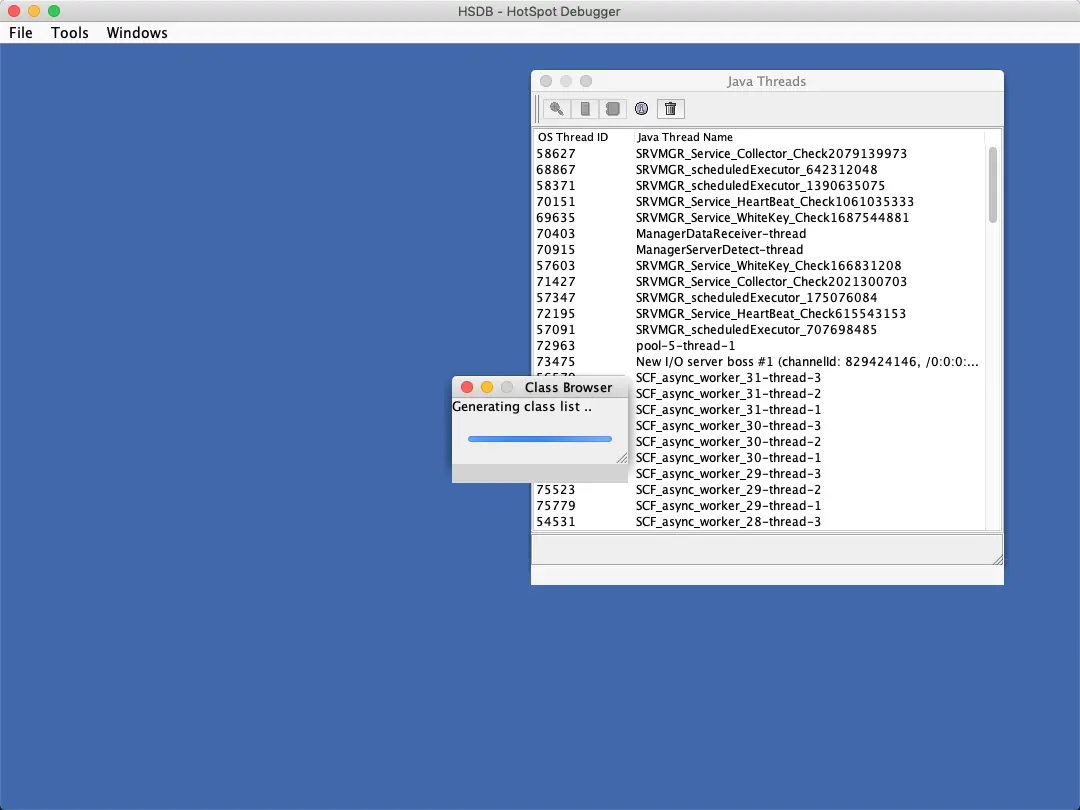Close the Class Browser window
The image size is (1080, 810).
point(467,387)
